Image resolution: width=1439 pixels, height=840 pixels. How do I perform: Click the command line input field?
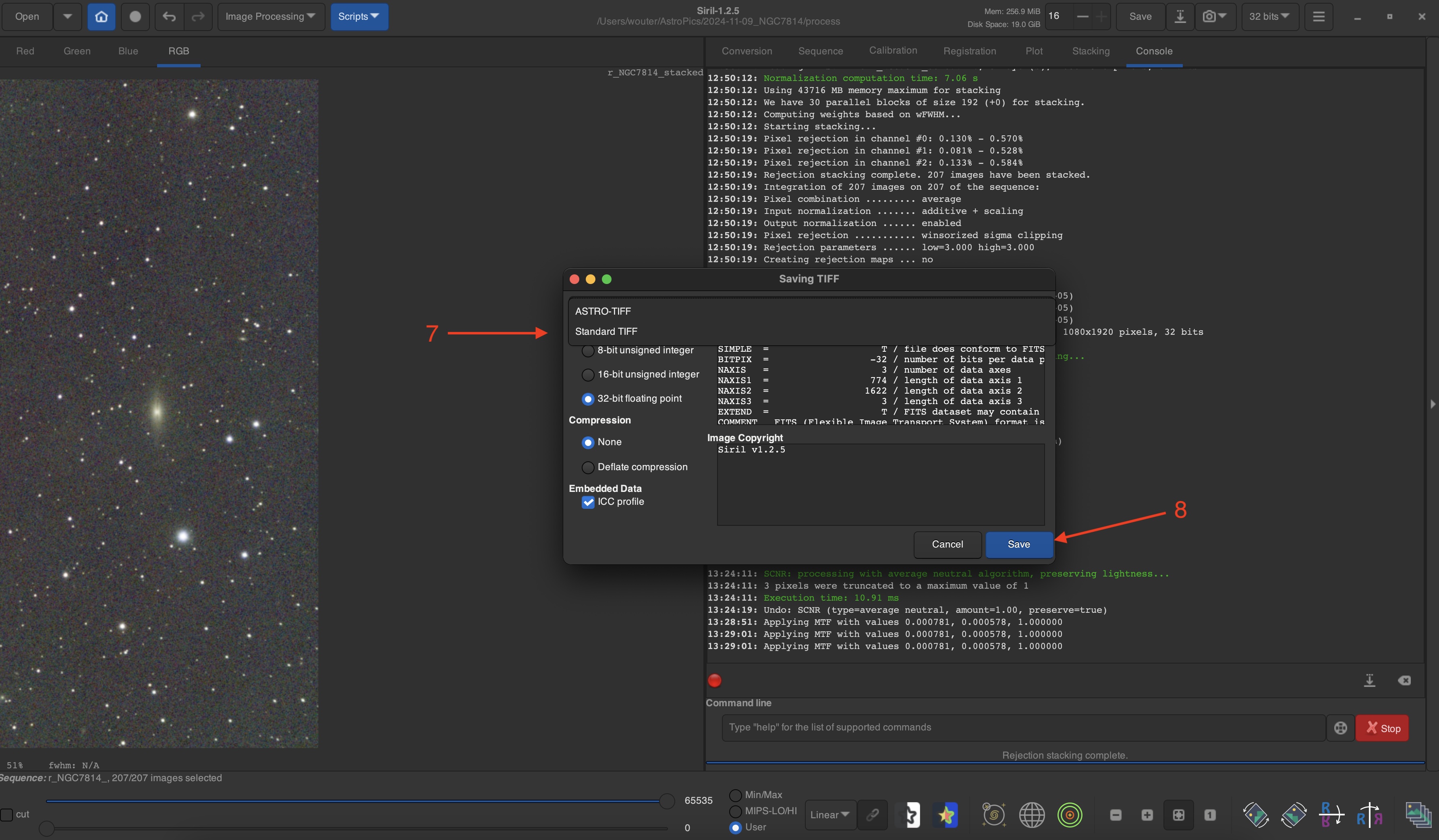coord(1022,728)
